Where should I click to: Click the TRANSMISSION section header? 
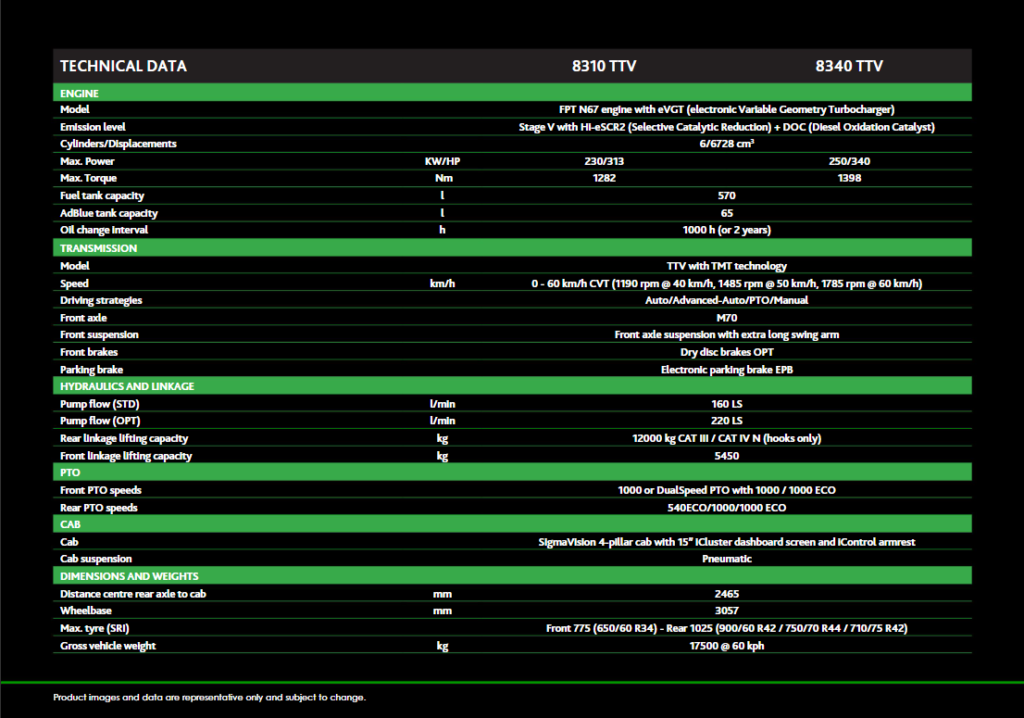tap(512, 248)
